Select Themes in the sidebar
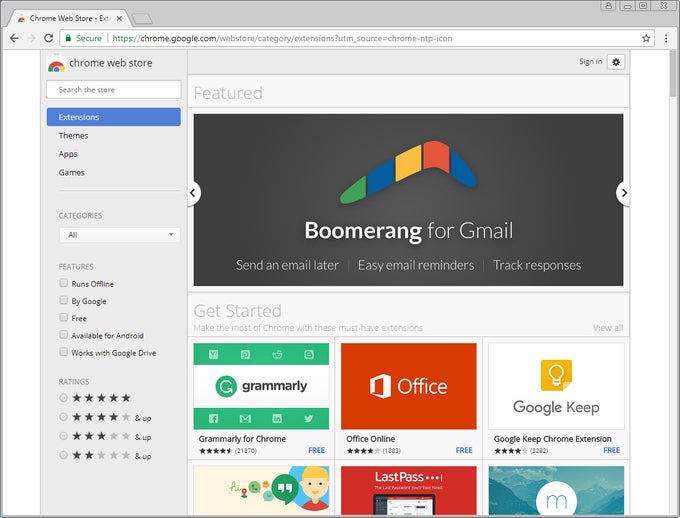The width and height of the screenshot is (680, 518). pyautogui.click(x=73, y=136)
